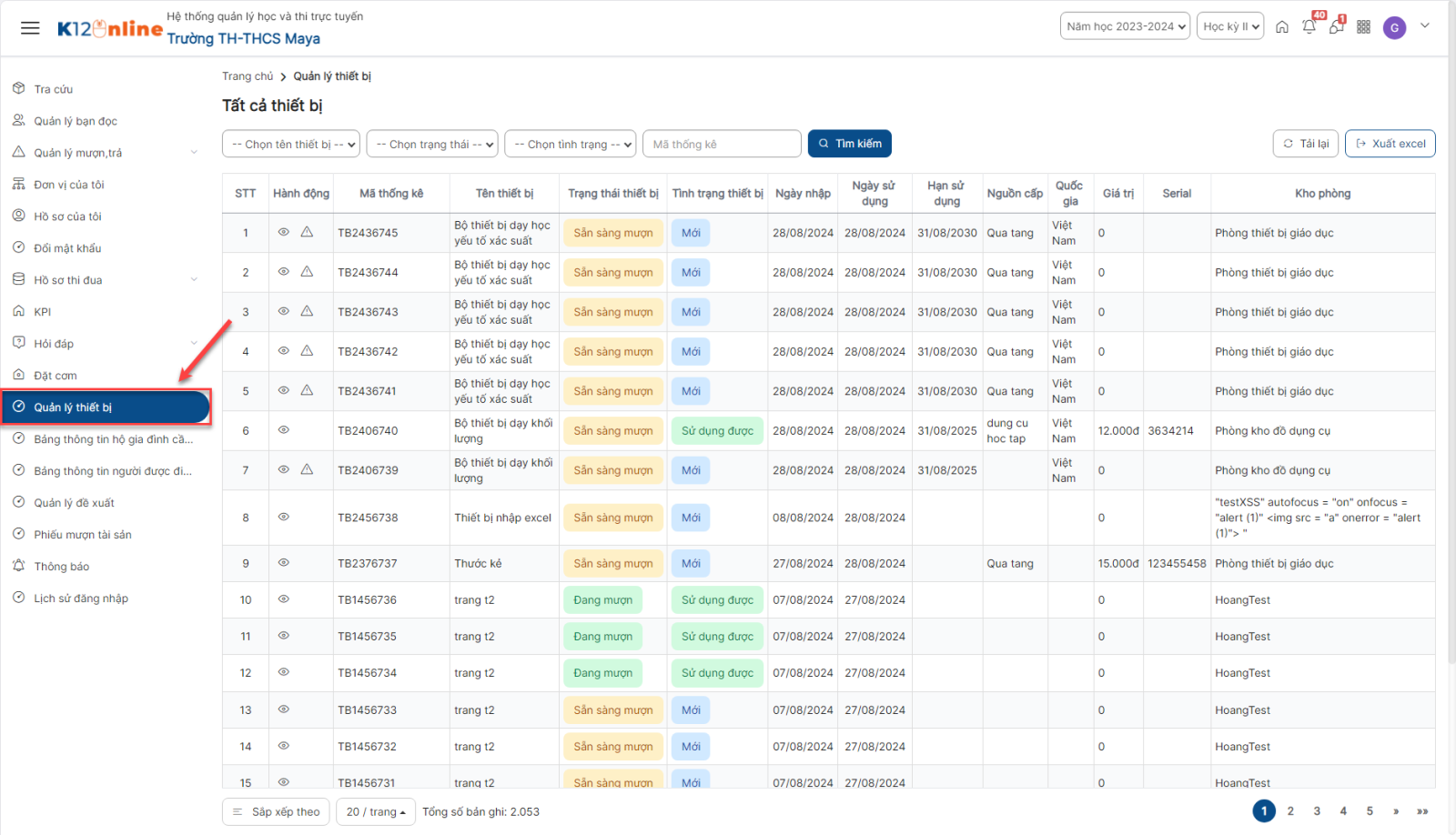Open 'Chọn trạng thái' dropdown

432,144
